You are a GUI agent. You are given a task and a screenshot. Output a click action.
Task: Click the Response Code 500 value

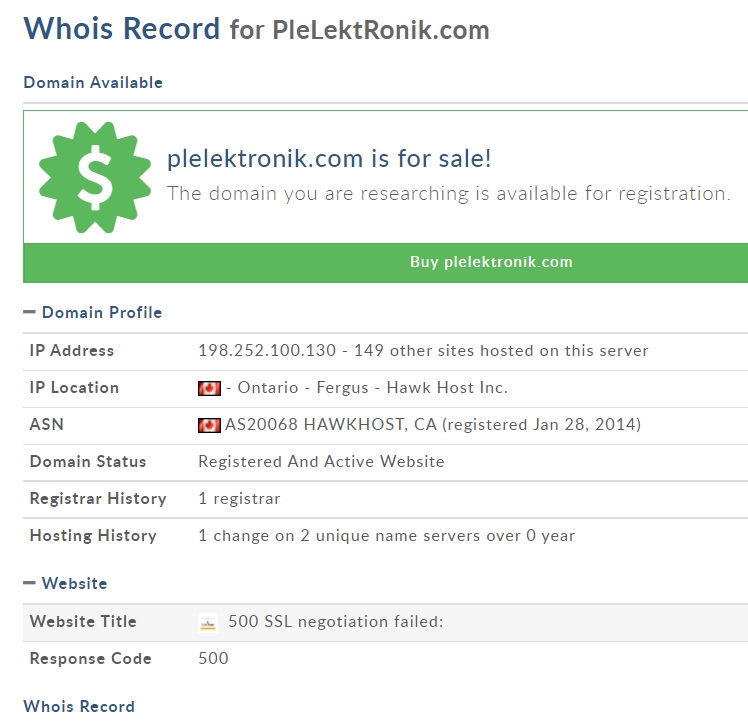(213, 658)
